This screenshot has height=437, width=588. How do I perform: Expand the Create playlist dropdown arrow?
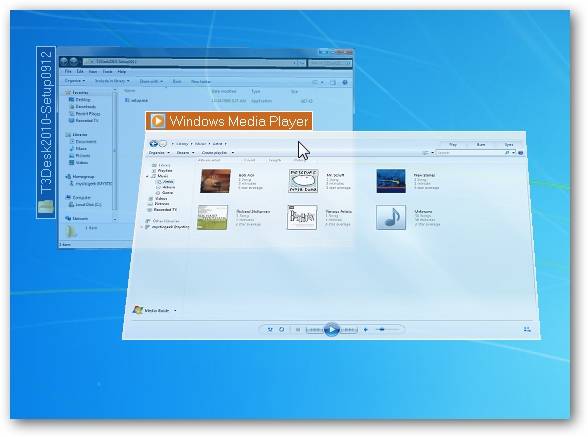(232, 153)
